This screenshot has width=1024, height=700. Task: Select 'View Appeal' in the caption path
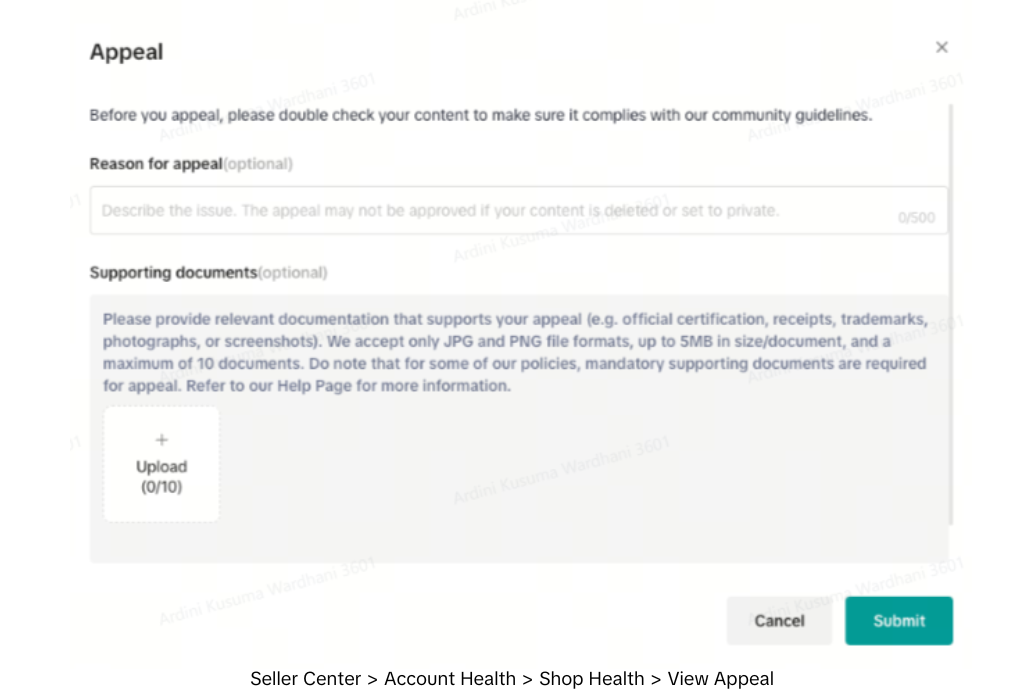coord(720,679)
